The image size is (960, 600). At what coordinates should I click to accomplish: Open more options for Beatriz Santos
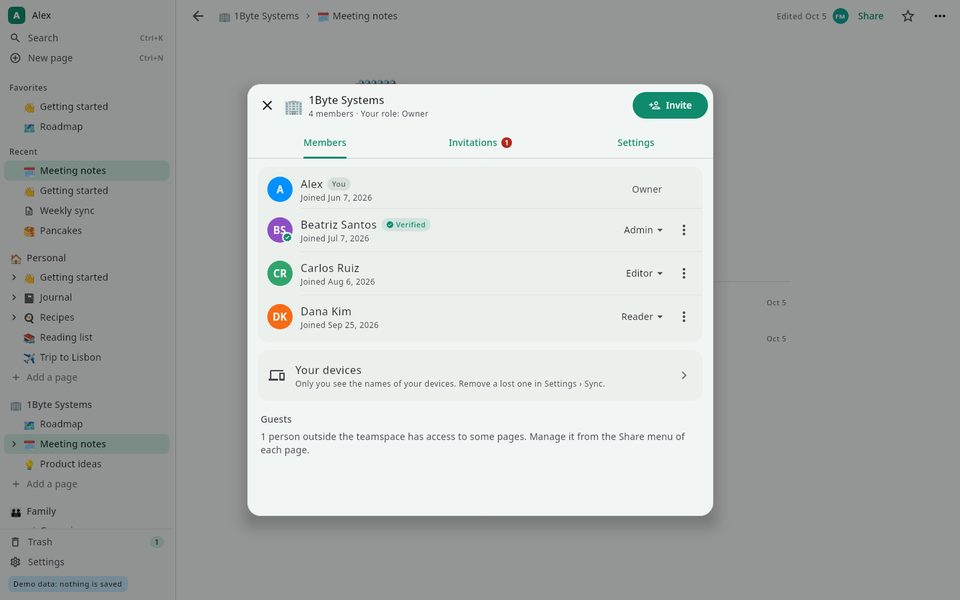coord(684,230)
